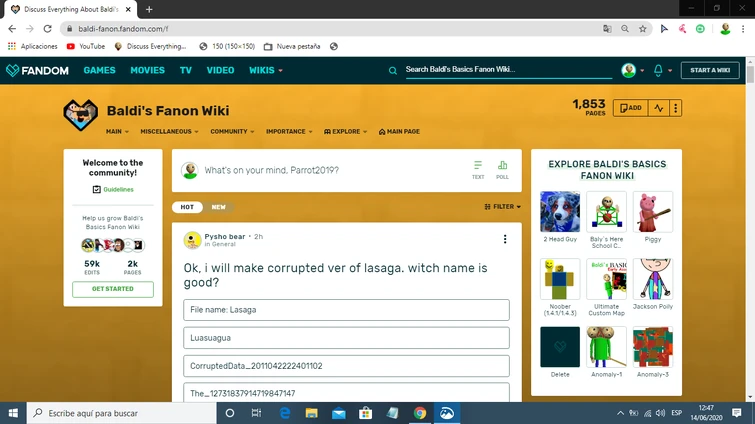
Task: Open the VIDEO menu item
Action: pyautogui.click(x=220, y=70)
